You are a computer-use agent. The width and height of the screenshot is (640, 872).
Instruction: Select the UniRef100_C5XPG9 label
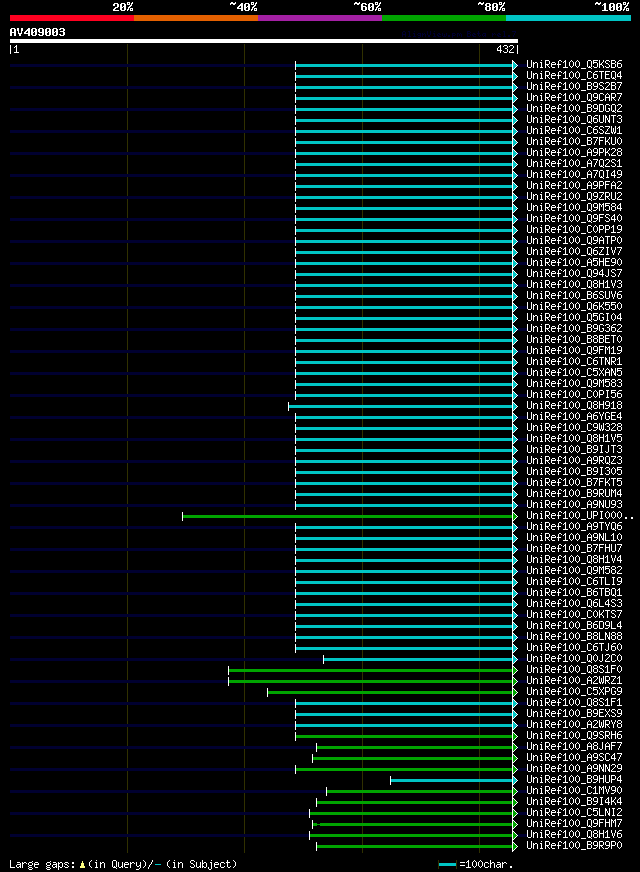coord(574,691)
